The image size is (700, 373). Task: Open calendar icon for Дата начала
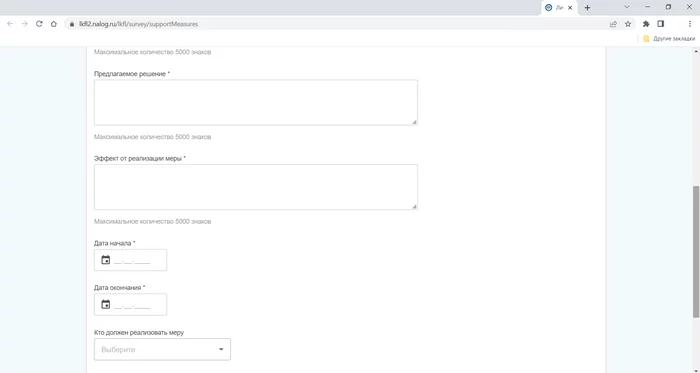pos(105,260)
